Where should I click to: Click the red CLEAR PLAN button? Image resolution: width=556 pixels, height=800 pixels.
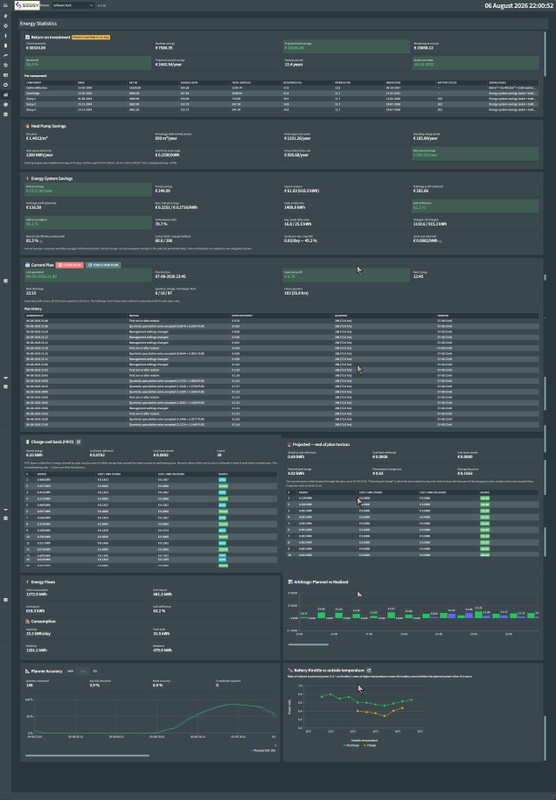click(x=69, y=265)
